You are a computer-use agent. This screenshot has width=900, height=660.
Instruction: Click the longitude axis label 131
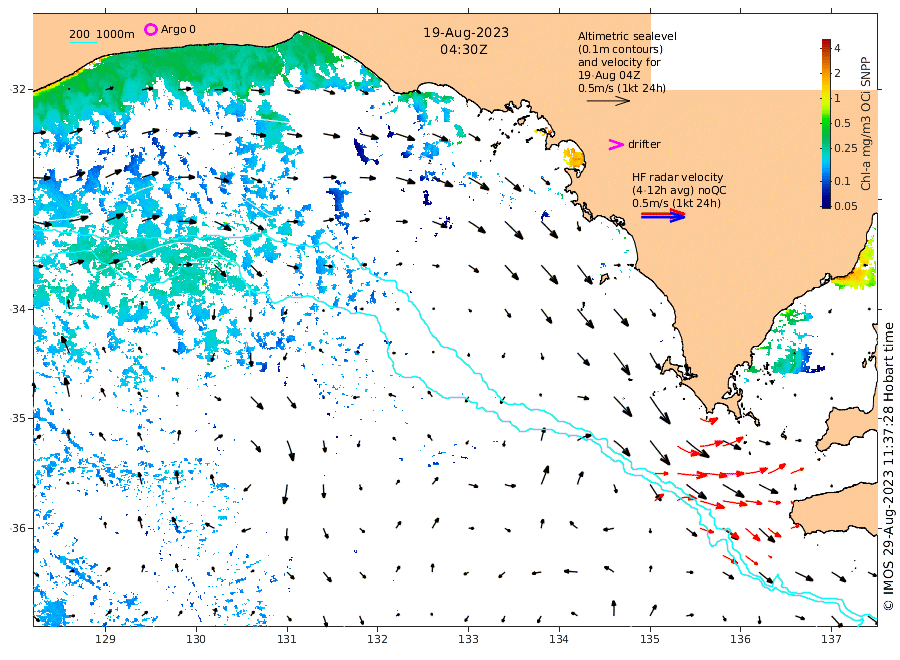tap(287, 639)
